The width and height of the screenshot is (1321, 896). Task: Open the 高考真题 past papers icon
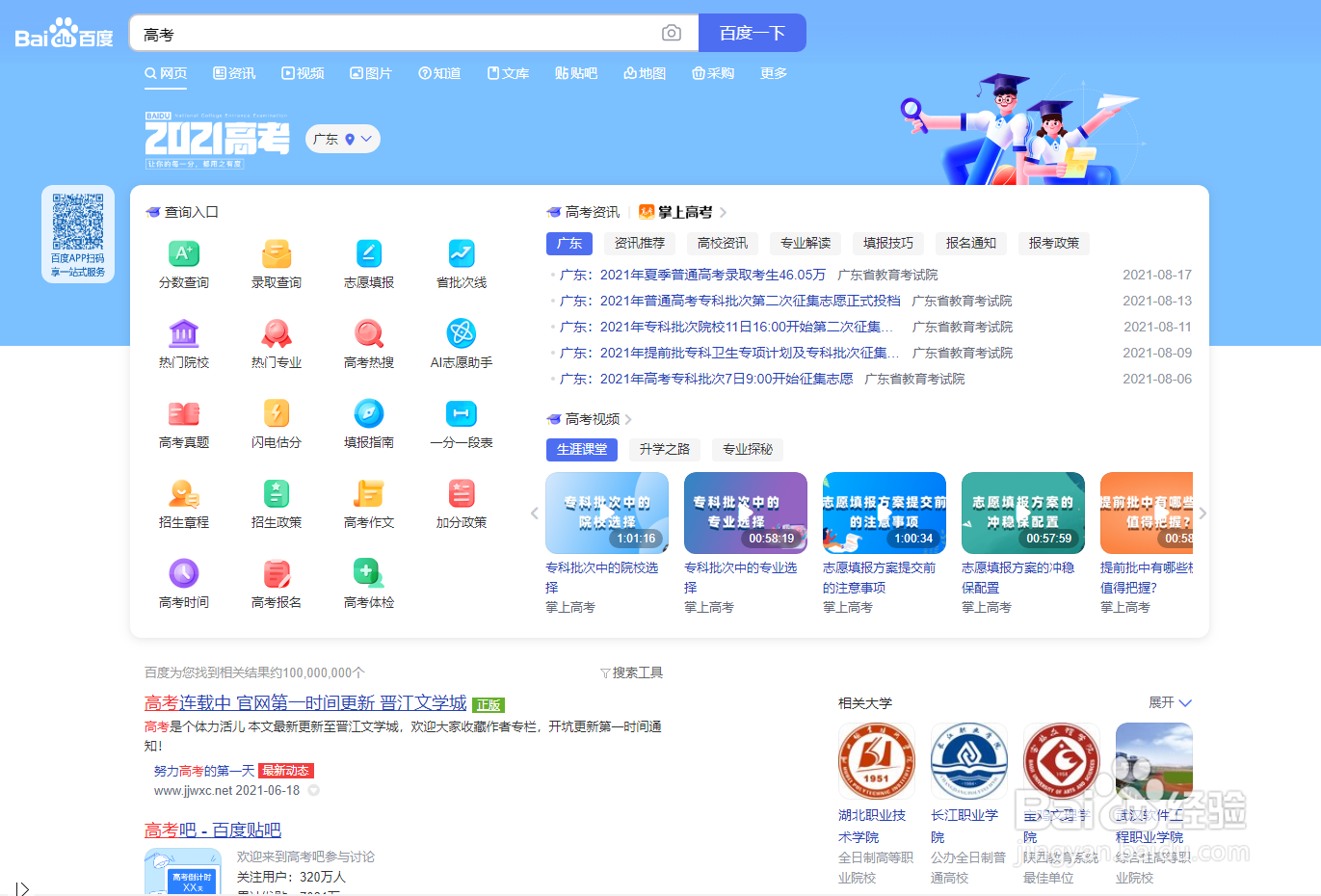coord(184,413)
